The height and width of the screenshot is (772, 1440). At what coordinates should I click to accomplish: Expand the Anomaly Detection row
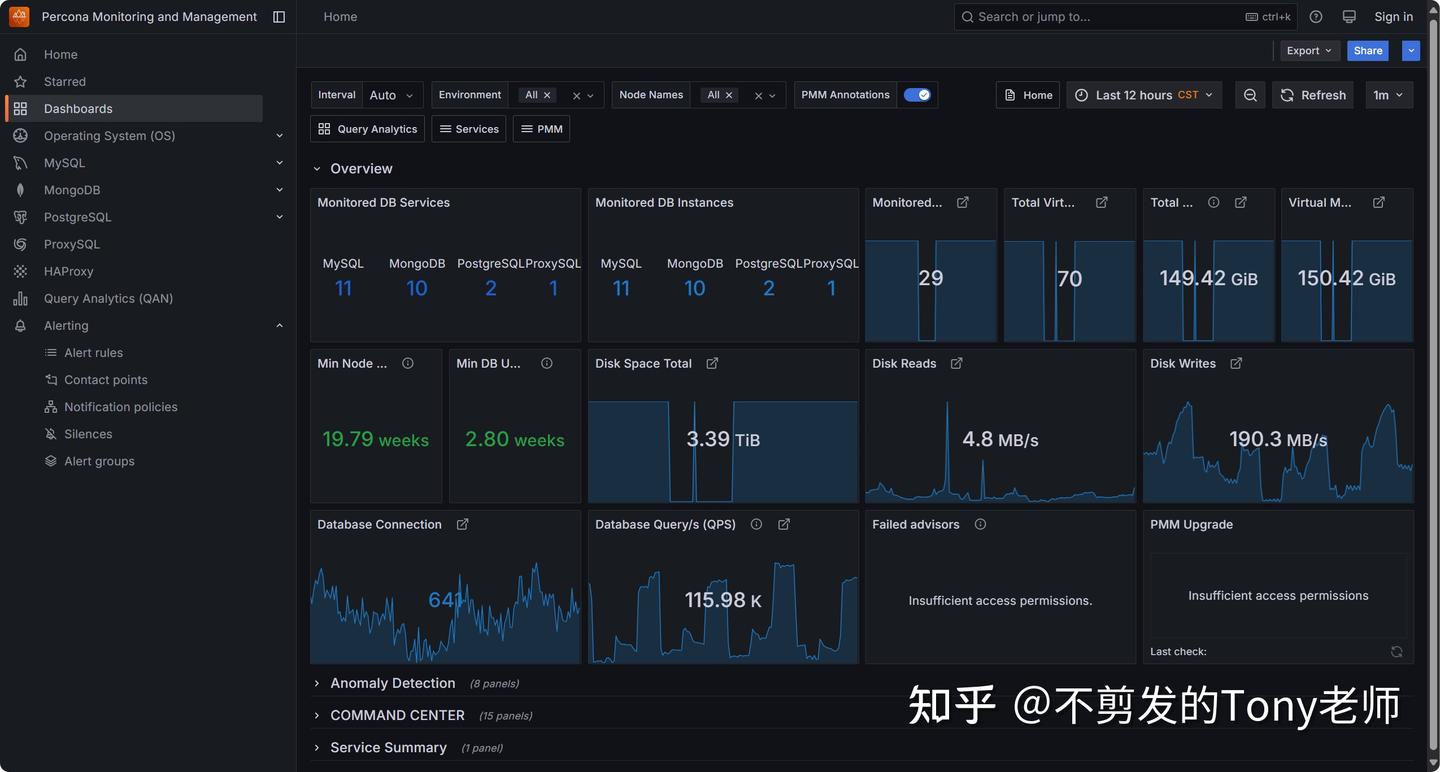coord(317,684)
